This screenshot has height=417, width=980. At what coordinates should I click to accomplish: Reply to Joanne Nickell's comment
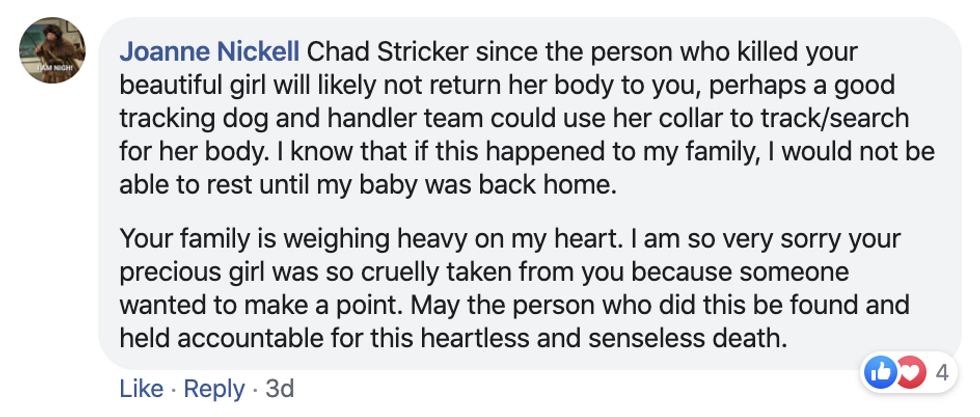214,389
